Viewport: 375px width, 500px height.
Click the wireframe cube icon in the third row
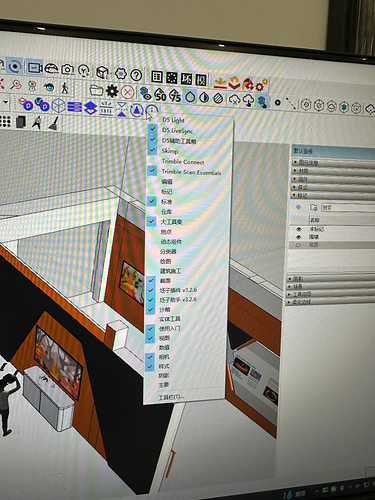(x=59, y=106)
